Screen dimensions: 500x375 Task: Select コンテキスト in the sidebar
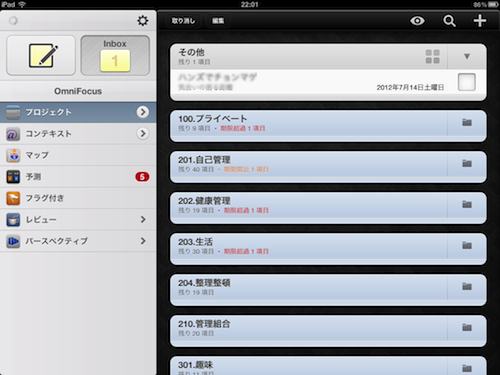pos(78,134)
